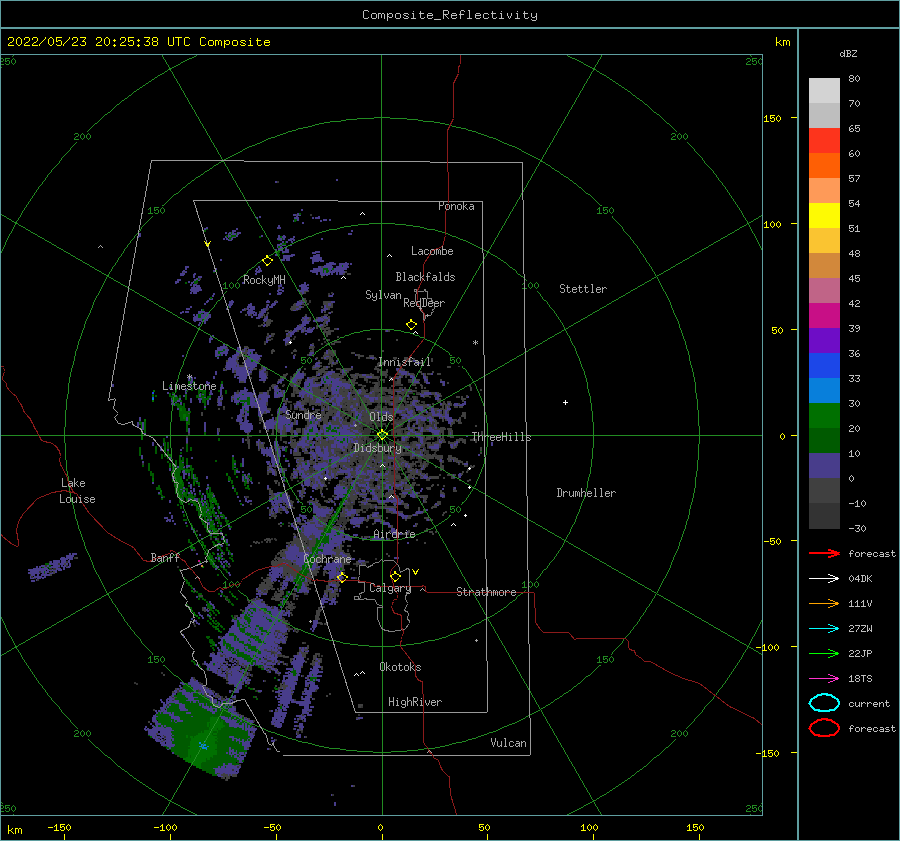Click the Ponoka city label

[456, 206]
